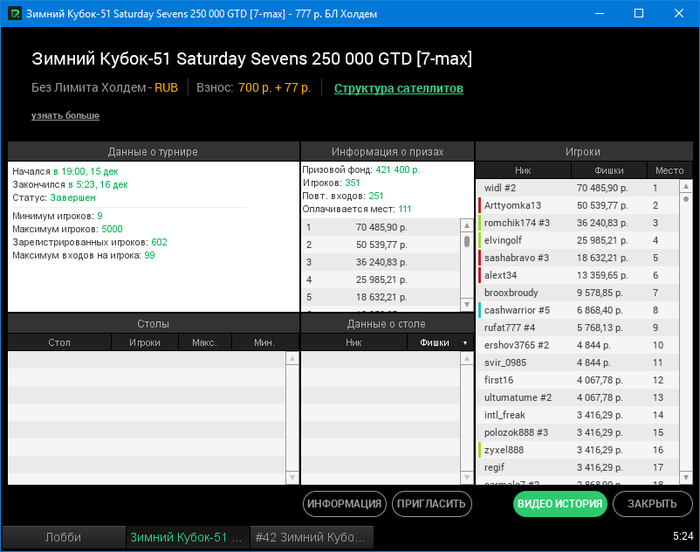Sort players by Место column header
Viewport: 700px width, 552px height.
669,171
